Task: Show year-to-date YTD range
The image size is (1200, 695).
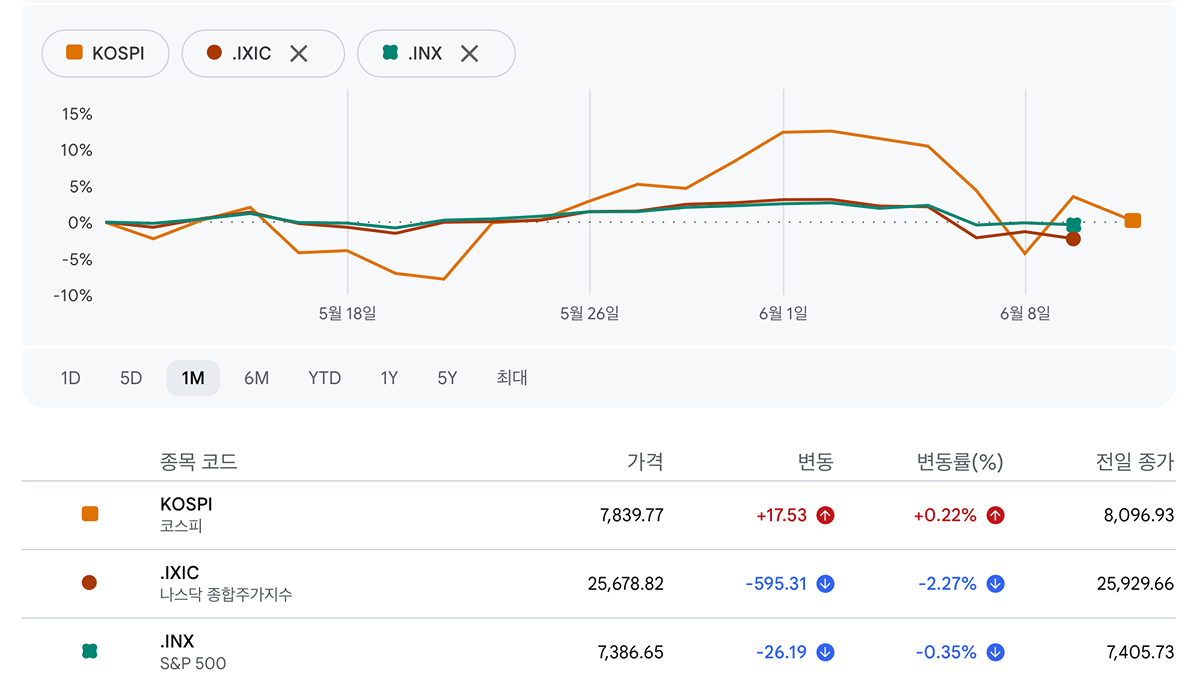Action: point(324,378)
